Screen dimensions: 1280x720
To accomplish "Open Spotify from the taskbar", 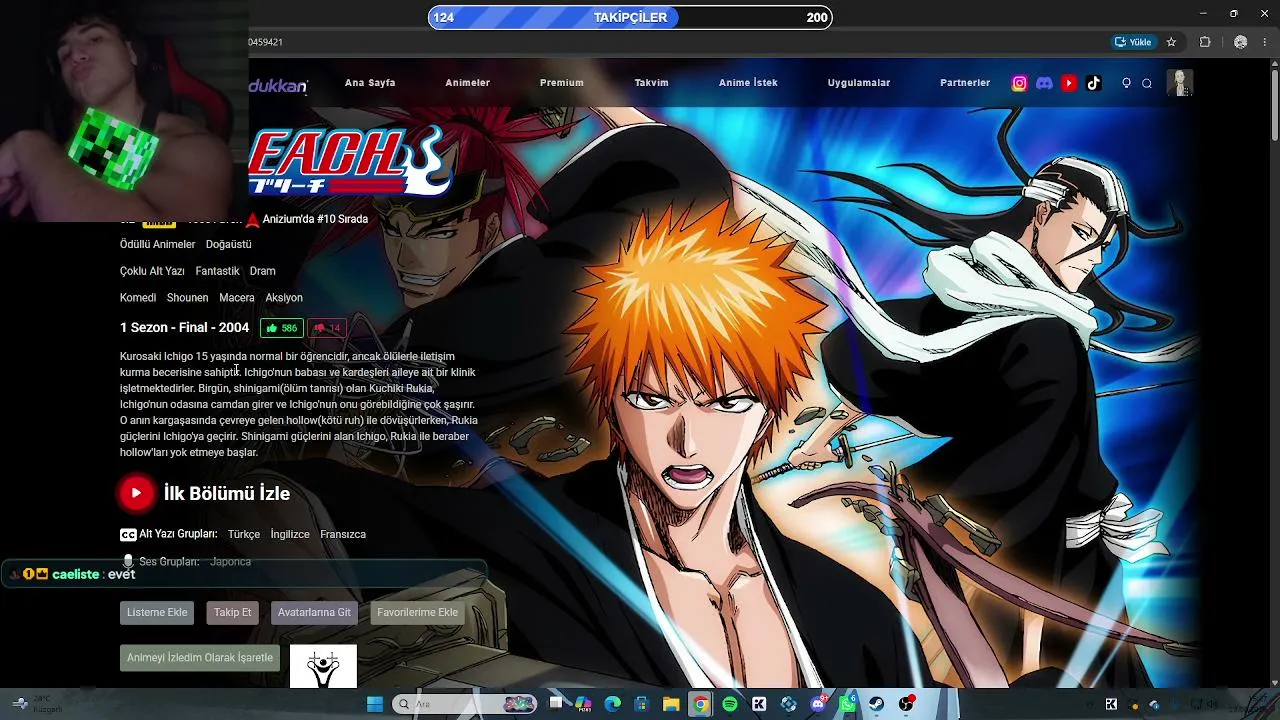I will 730,704.
